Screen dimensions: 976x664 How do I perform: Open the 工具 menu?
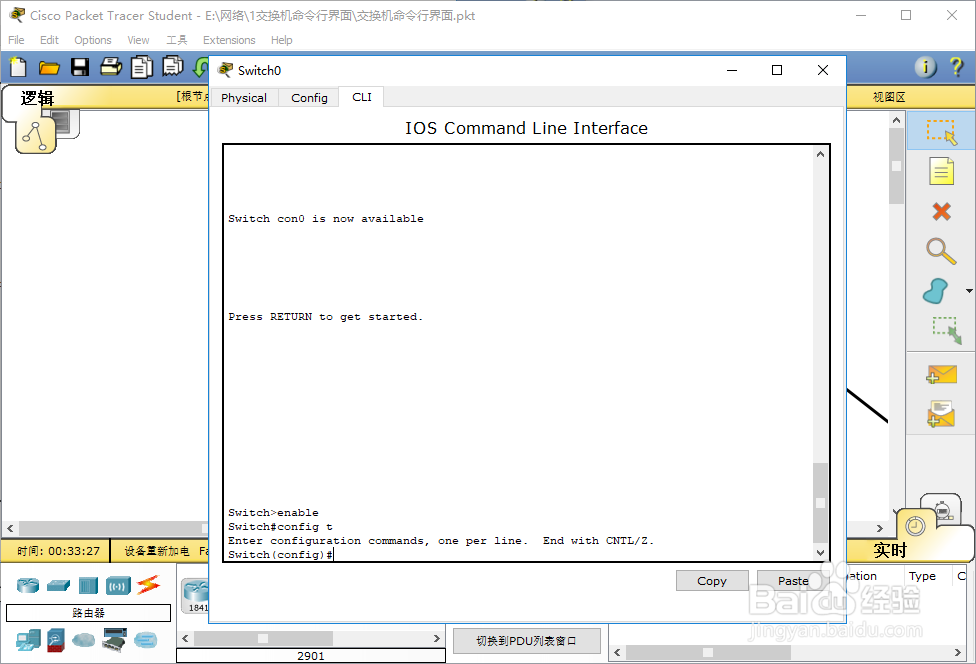pos(177,40)
